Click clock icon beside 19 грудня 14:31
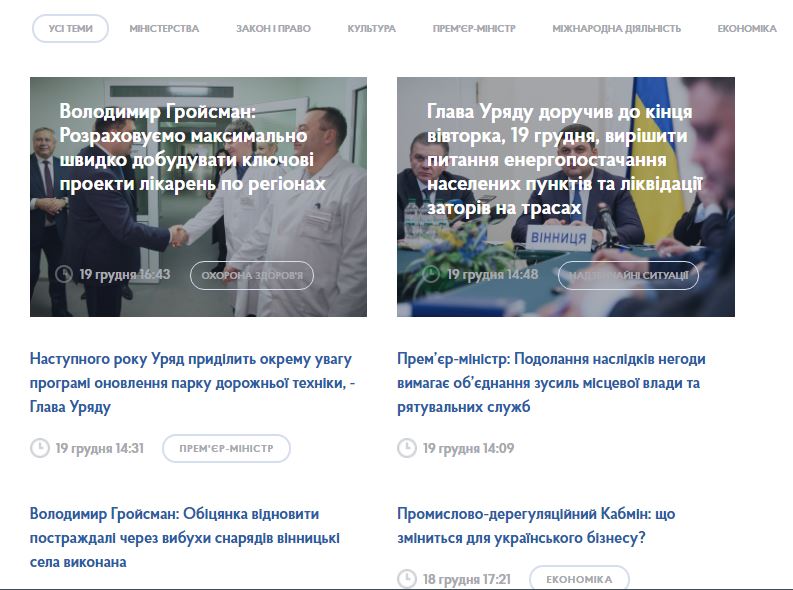 (39, 448)
